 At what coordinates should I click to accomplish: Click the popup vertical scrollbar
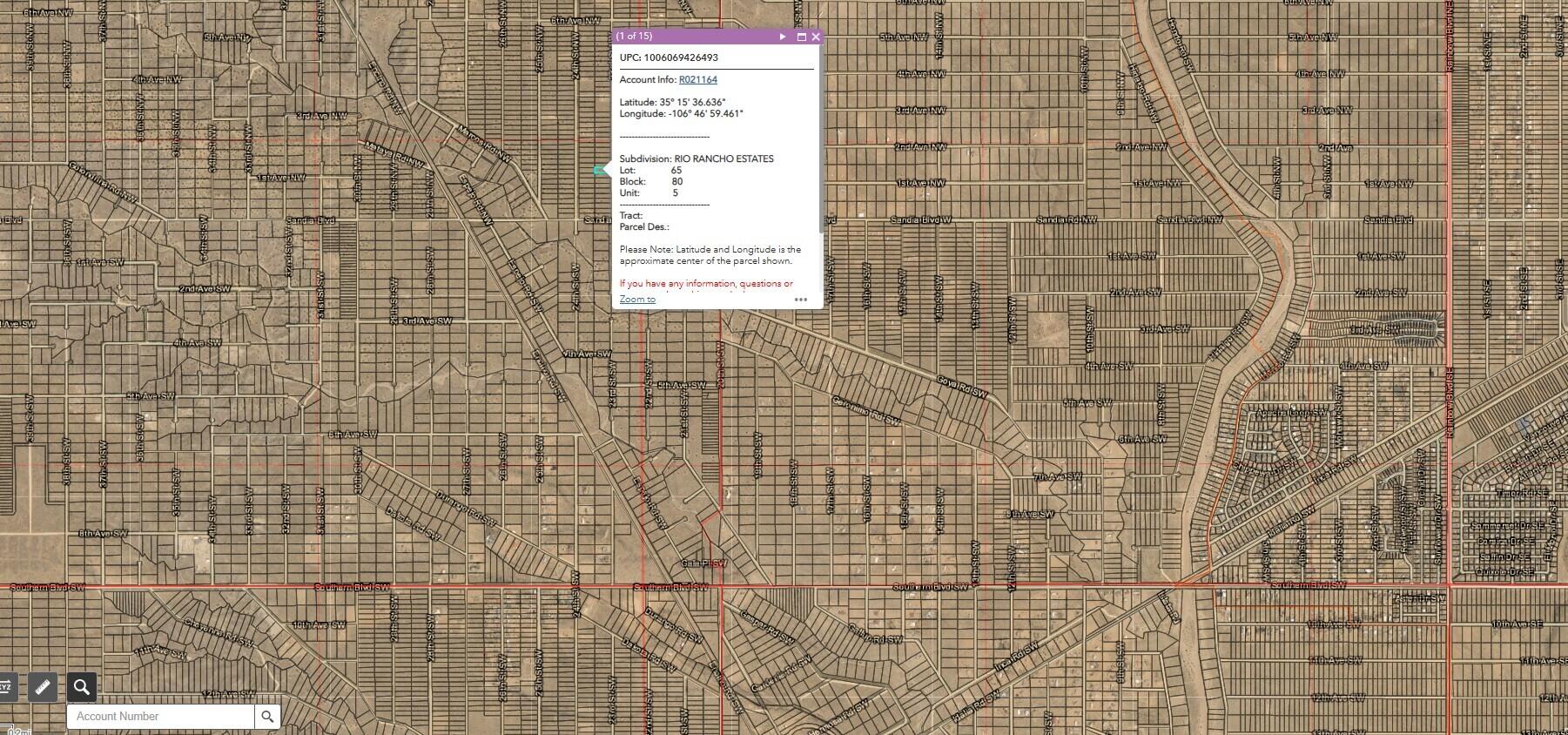click(820, 139)
